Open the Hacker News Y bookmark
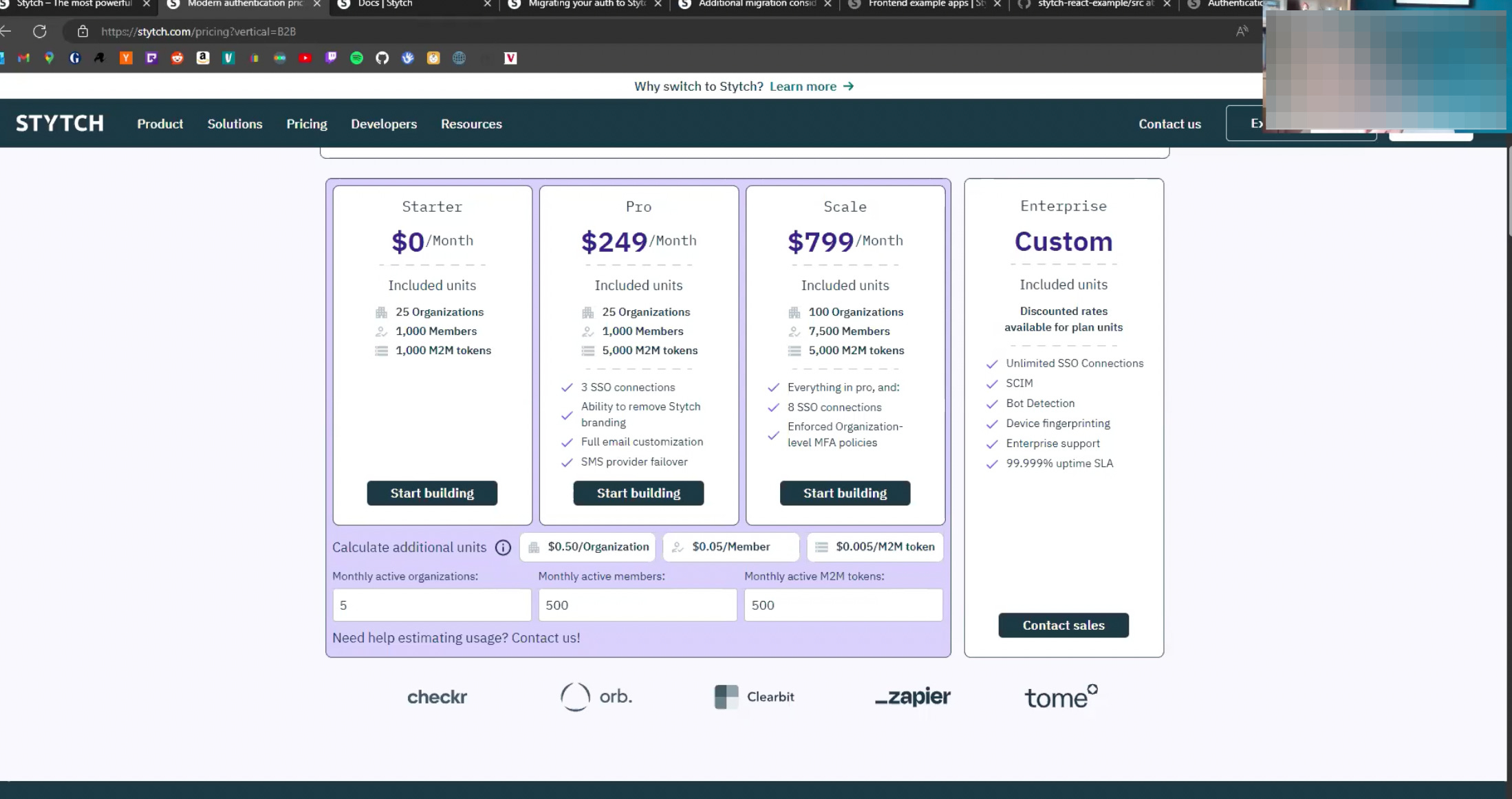 (x=126, y=58)
